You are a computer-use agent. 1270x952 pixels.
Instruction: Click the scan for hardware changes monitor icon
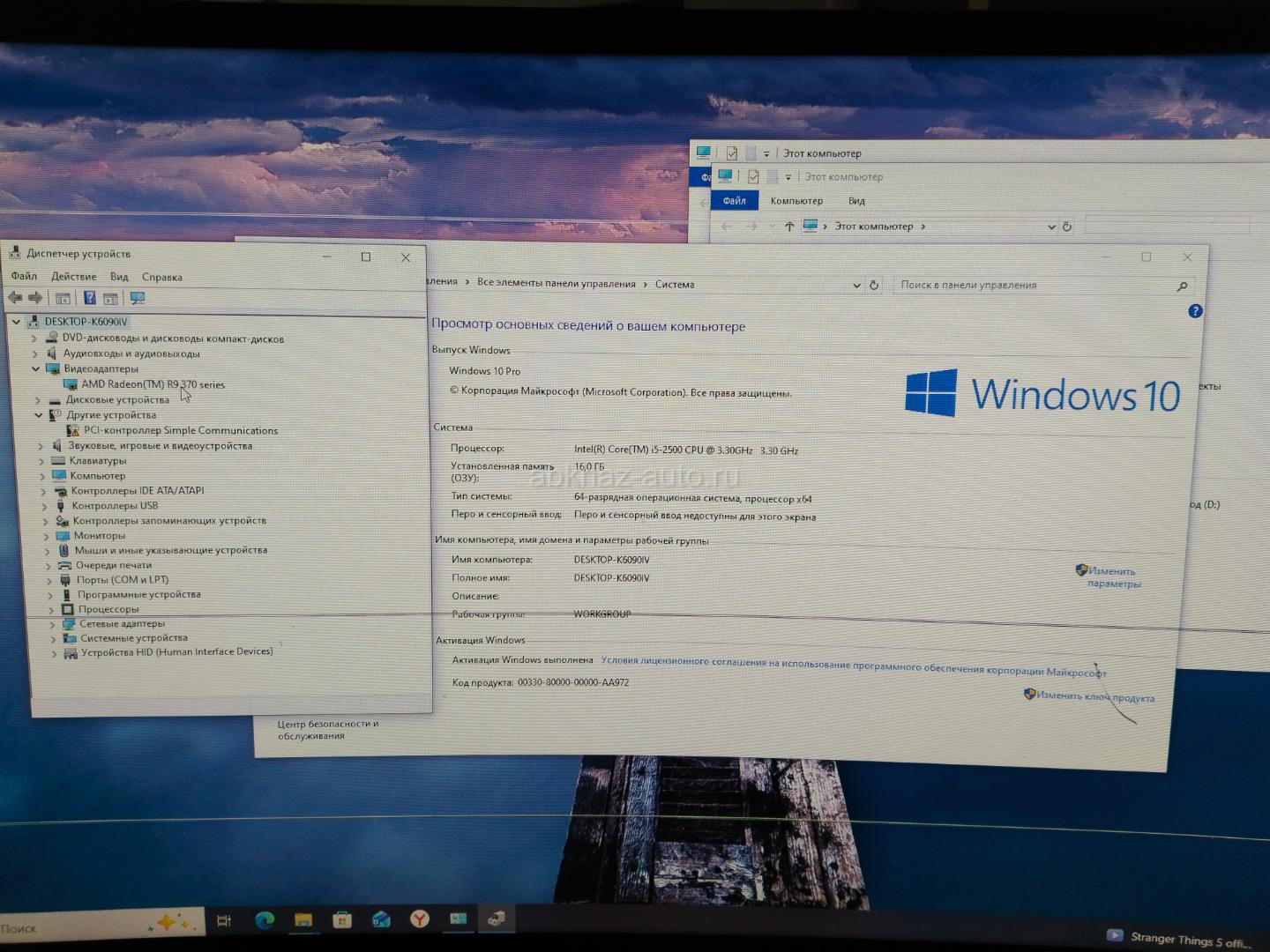(x=137, y=298)
